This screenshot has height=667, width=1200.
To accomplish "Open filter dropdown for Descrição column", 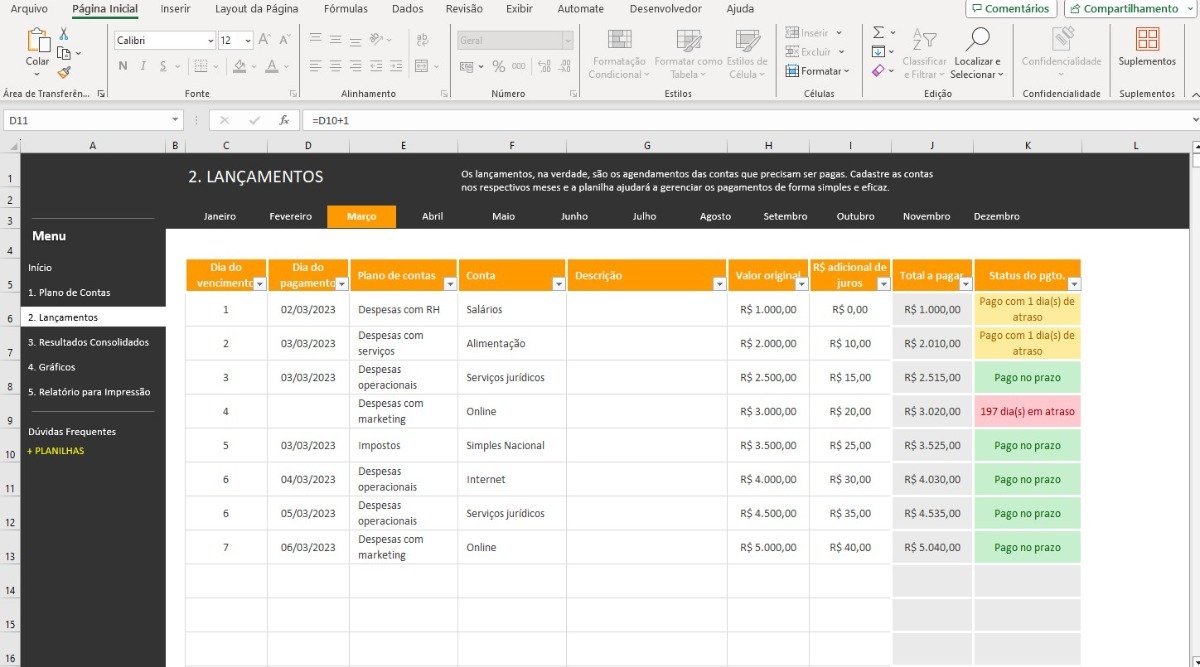I will coord(719,284).
